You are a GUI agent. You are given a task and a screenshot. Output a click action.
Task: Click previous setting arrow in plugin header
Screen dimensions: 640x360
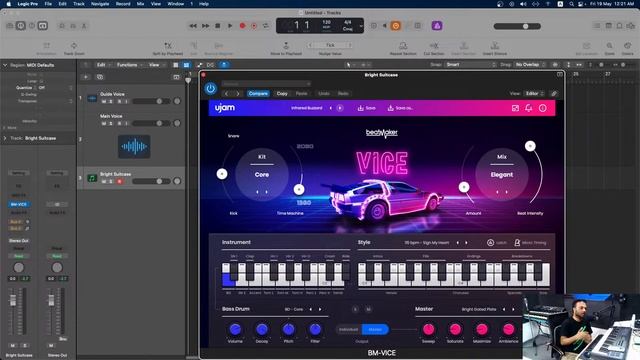tap(227, 93)
